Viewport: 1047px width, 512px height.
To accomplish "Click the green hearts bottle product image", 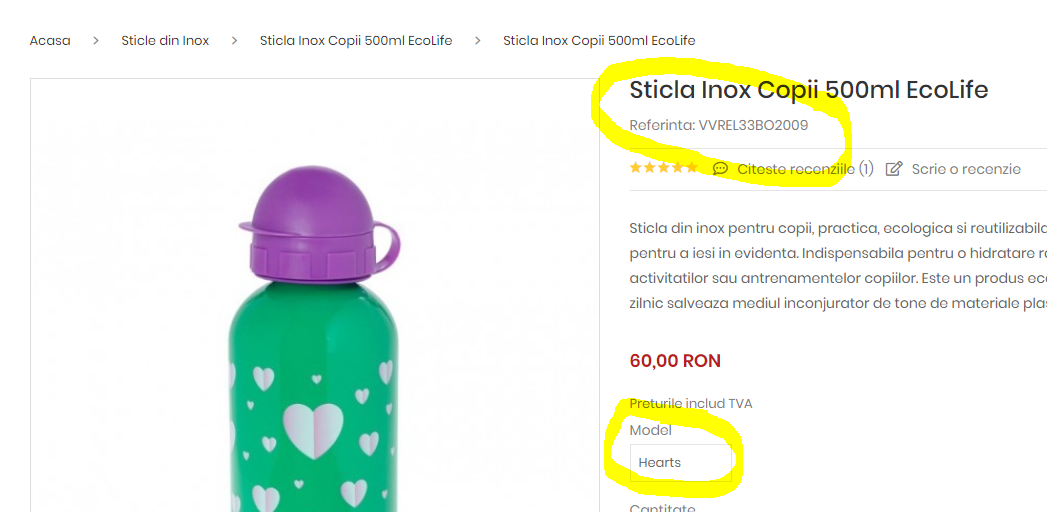I will 315,420.
